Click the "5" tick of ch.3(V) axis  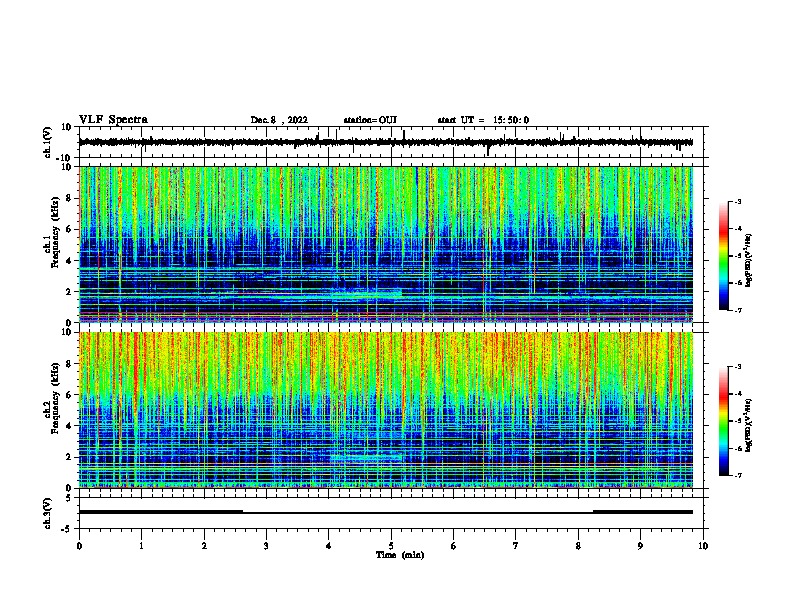[x=70, y=498]
